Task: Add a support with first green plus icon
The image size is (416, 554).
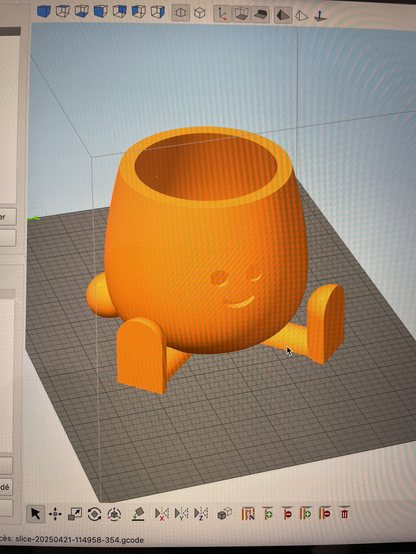Action: click(x=268, y=513)
